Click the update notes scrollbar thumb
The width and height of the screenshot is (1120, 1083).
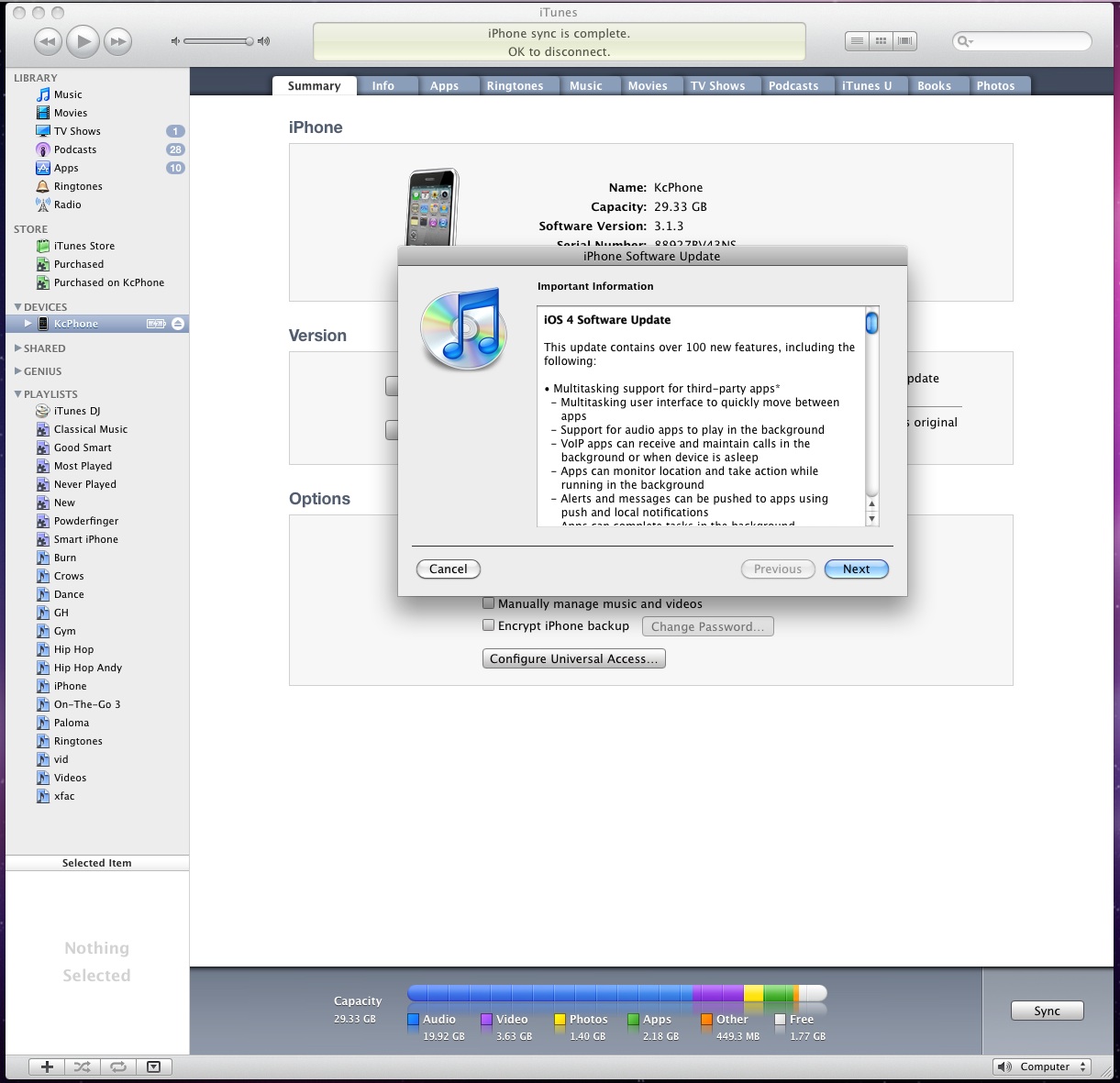pyautogui.click(x=872, y=322)
